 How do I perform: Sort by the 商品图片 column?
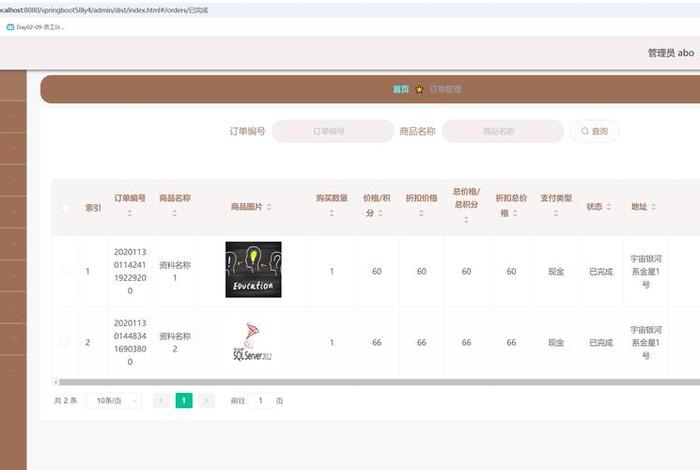[x=269, y=207]
